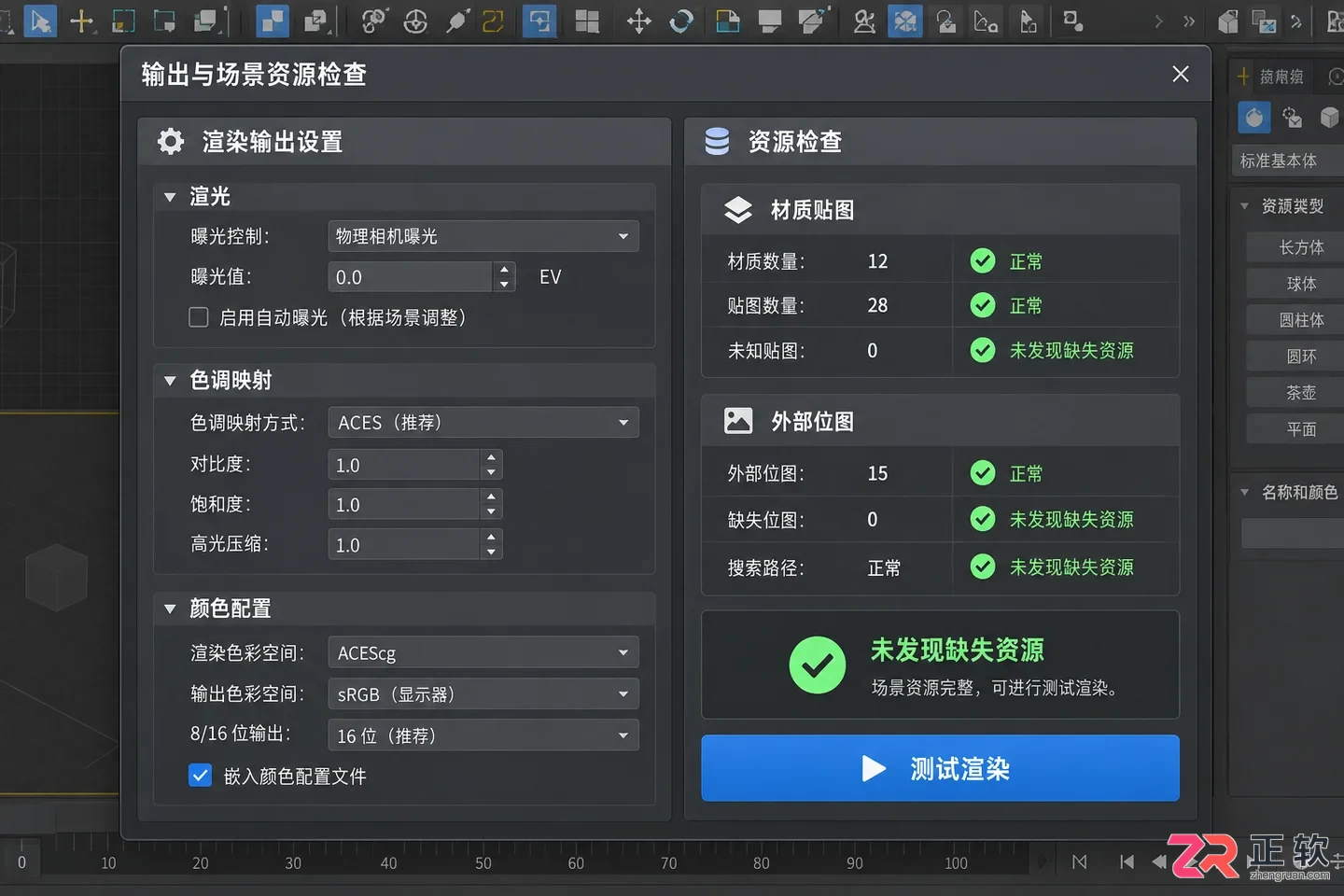Uncheck the 嵌入颜色配置文件 checkbox
The width and height of the screenshot is (1344, 896).
pos(200,776)
